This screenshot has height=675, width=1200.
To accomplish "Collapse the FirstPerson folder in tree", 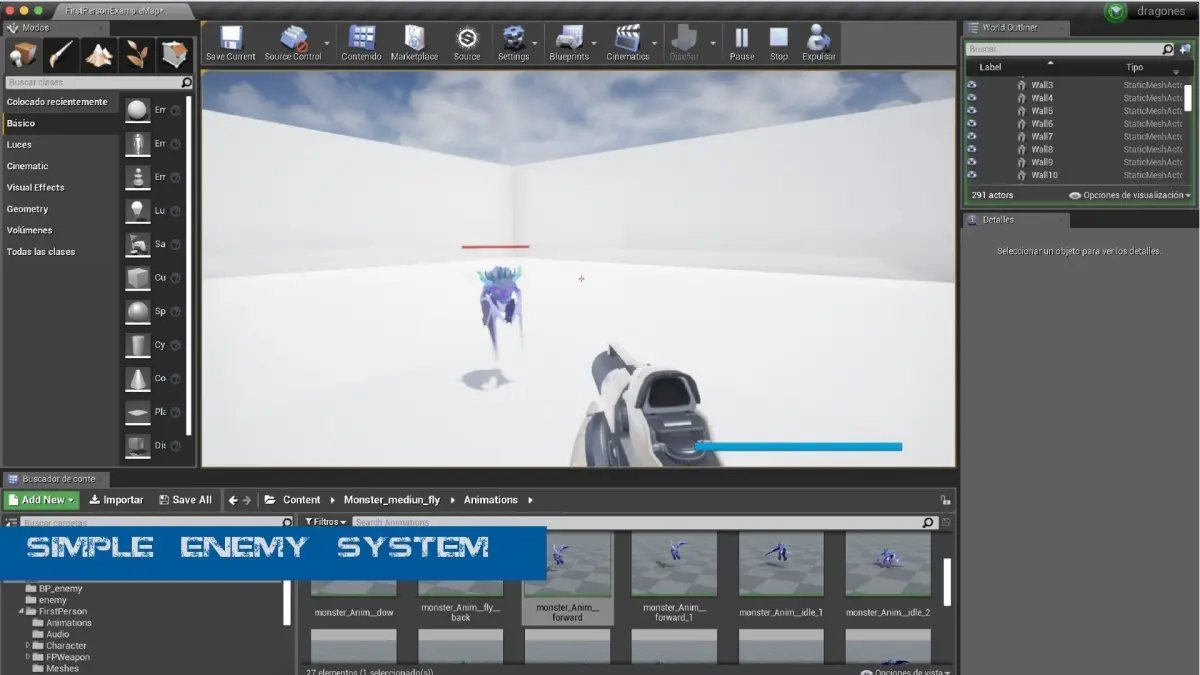I will click(x=21, y=611).
